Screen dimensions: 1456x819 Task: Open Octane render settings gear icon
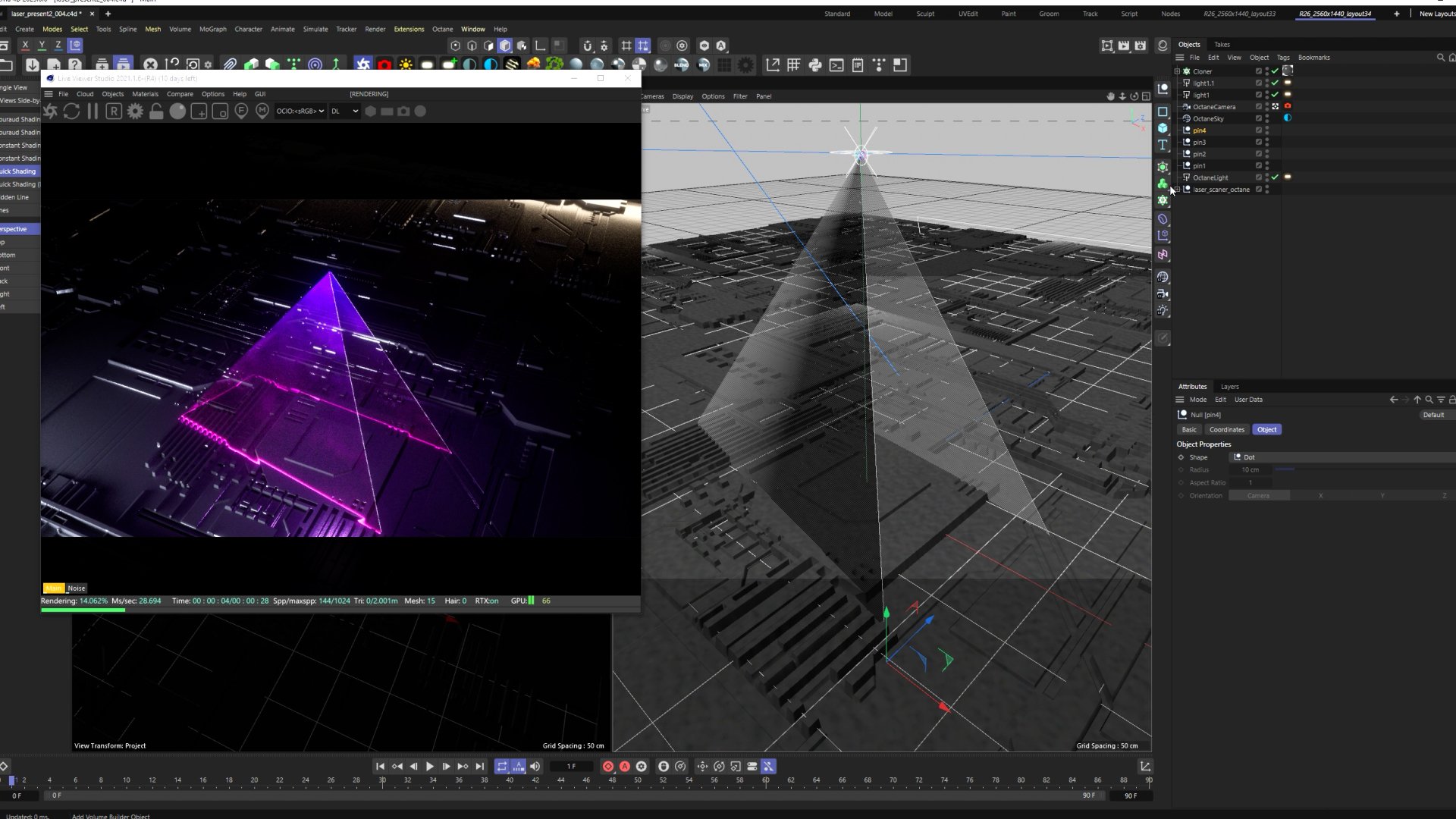pyautogui.click(x=135, y=111)
